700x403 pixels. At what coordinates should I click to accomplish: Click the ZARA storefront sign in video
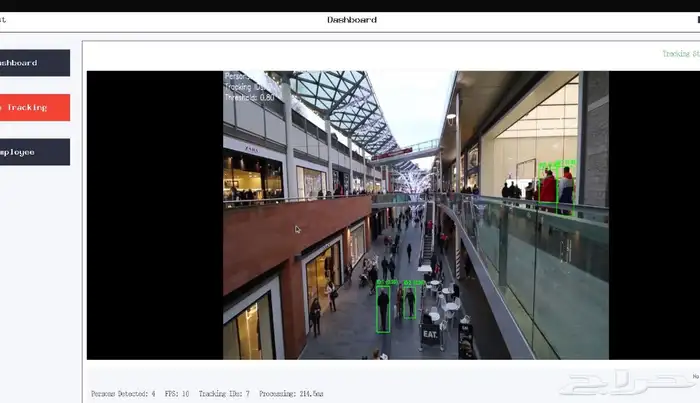(x=252, y=150)
